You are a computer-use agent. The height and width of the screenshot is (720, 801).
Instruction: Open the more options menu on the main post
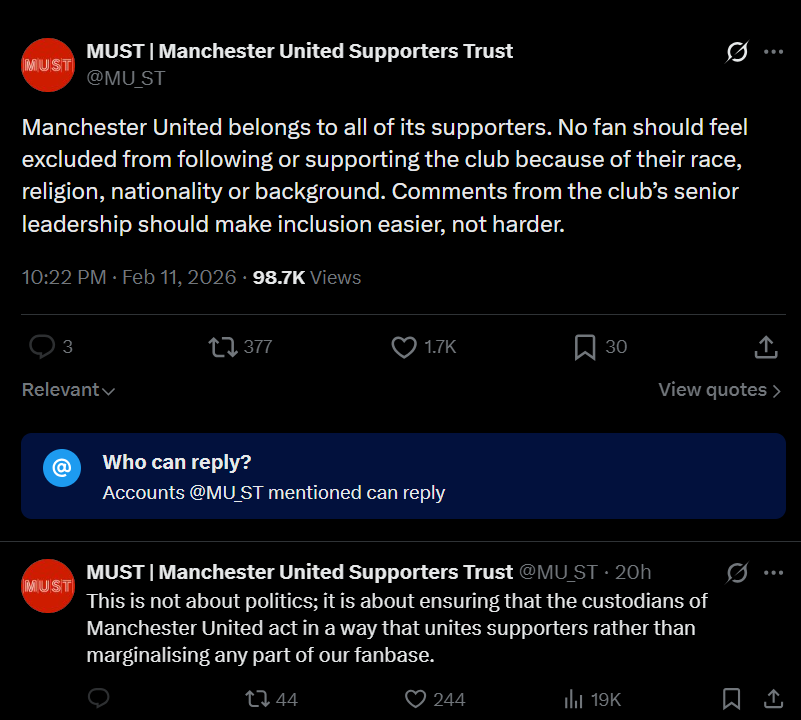click(x=773, y=52)
